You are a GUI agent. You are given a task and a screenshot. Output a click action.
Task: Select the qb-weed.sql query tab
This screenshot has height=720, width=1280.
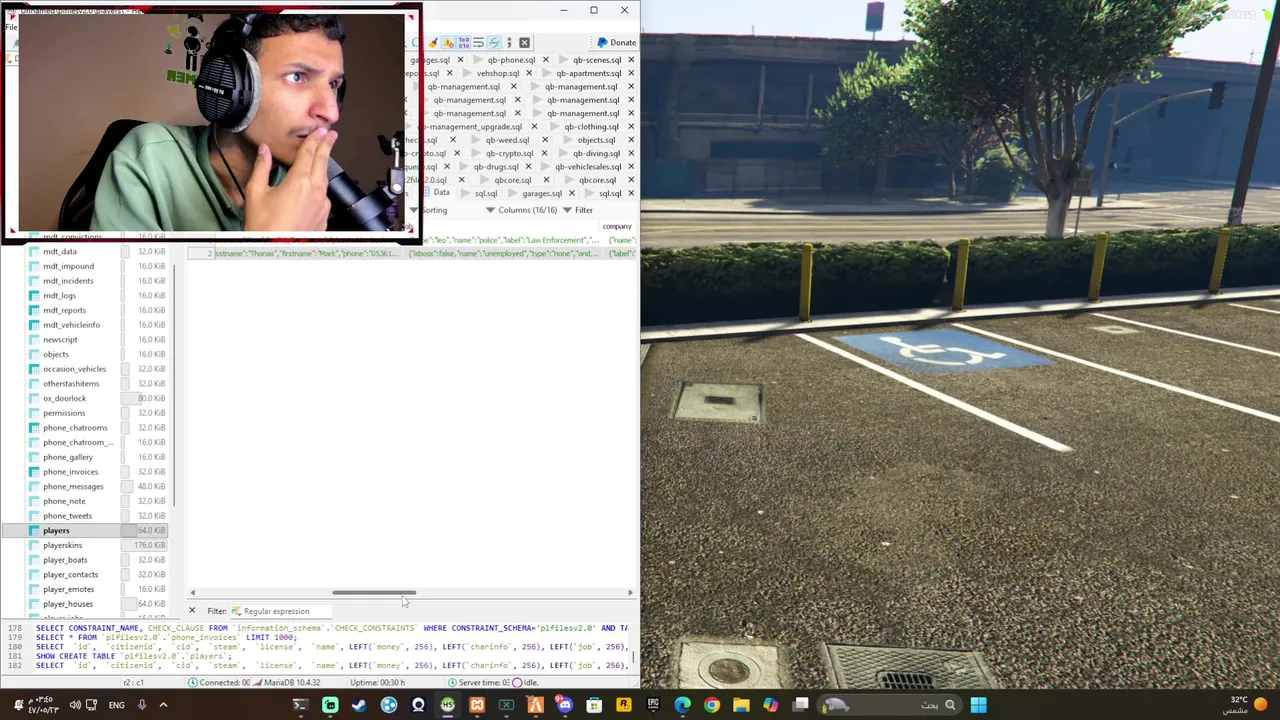(507, 140)
